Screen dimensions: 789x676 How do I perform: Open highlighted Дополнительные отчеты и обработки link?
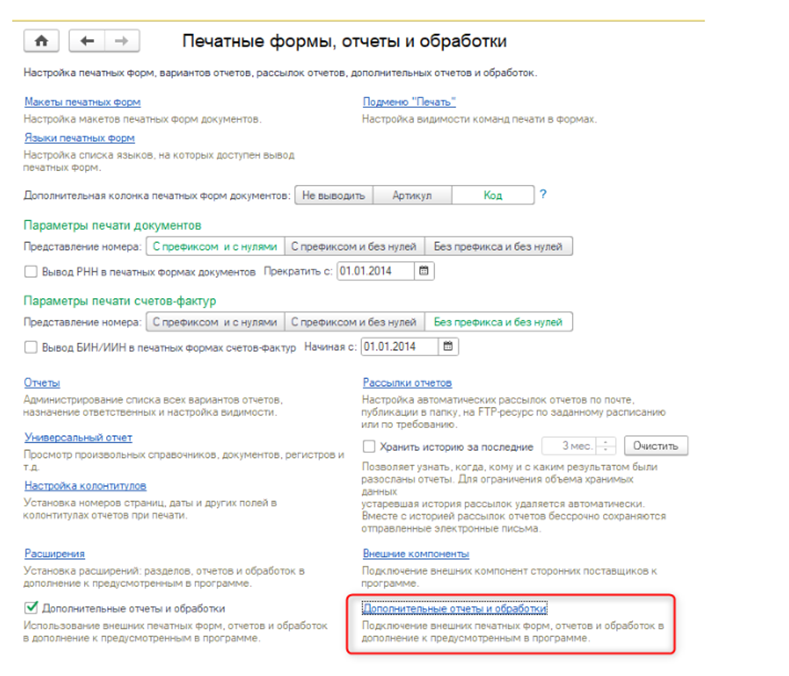[x=454, y=608]
